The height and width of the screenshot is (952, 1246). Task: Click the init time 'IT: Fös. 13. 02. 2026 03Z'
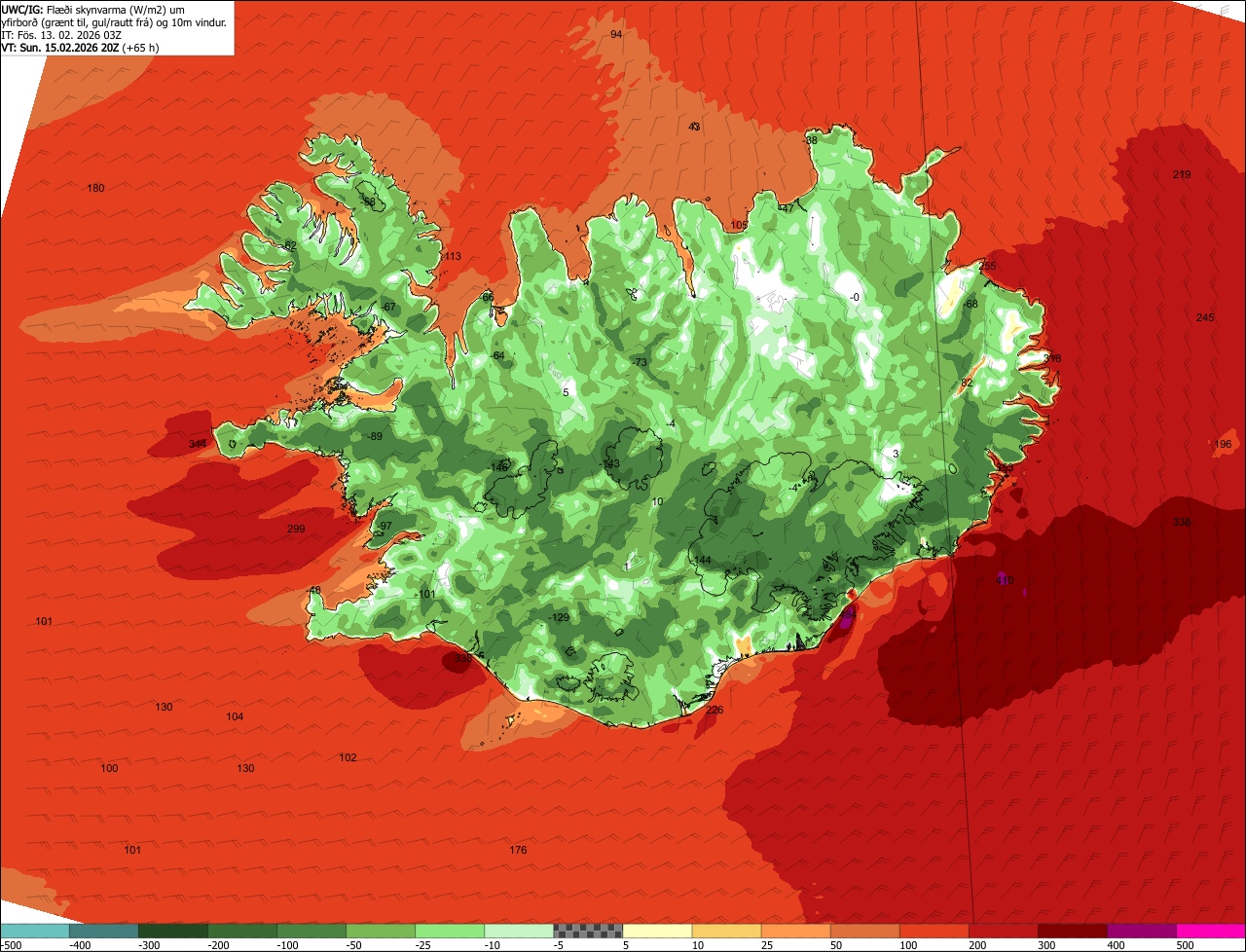(61, 34)
